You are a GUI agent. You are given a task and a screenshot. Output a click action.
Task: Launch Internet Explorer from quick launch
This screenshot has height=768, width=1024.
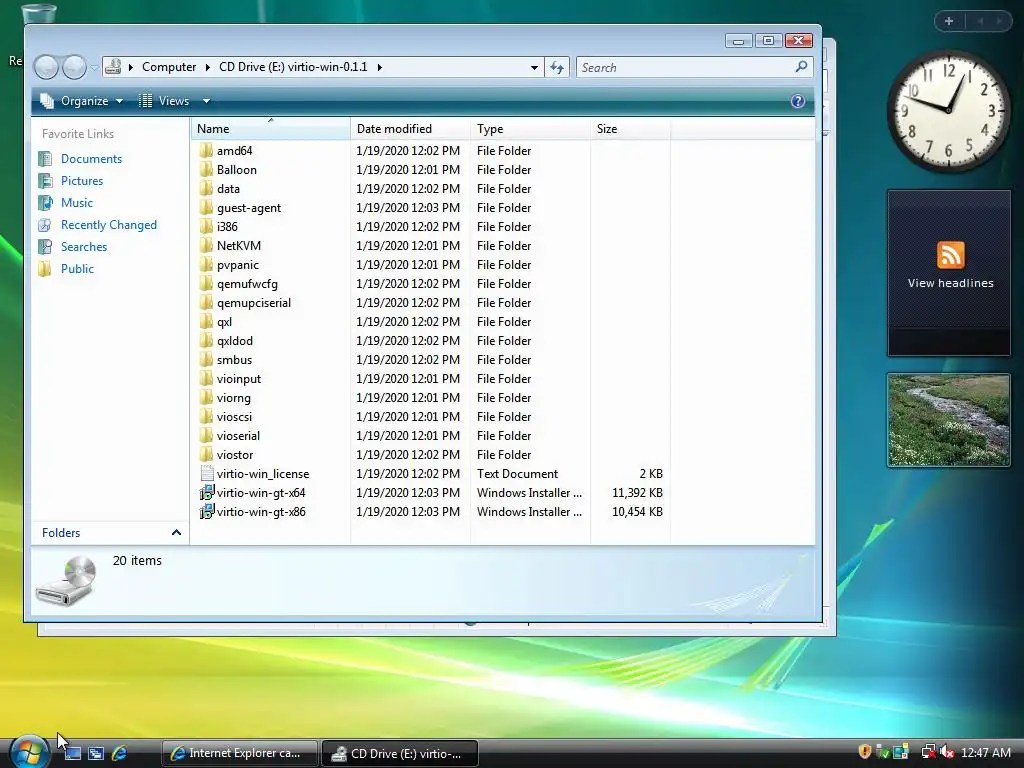click(x=120, y=753)
